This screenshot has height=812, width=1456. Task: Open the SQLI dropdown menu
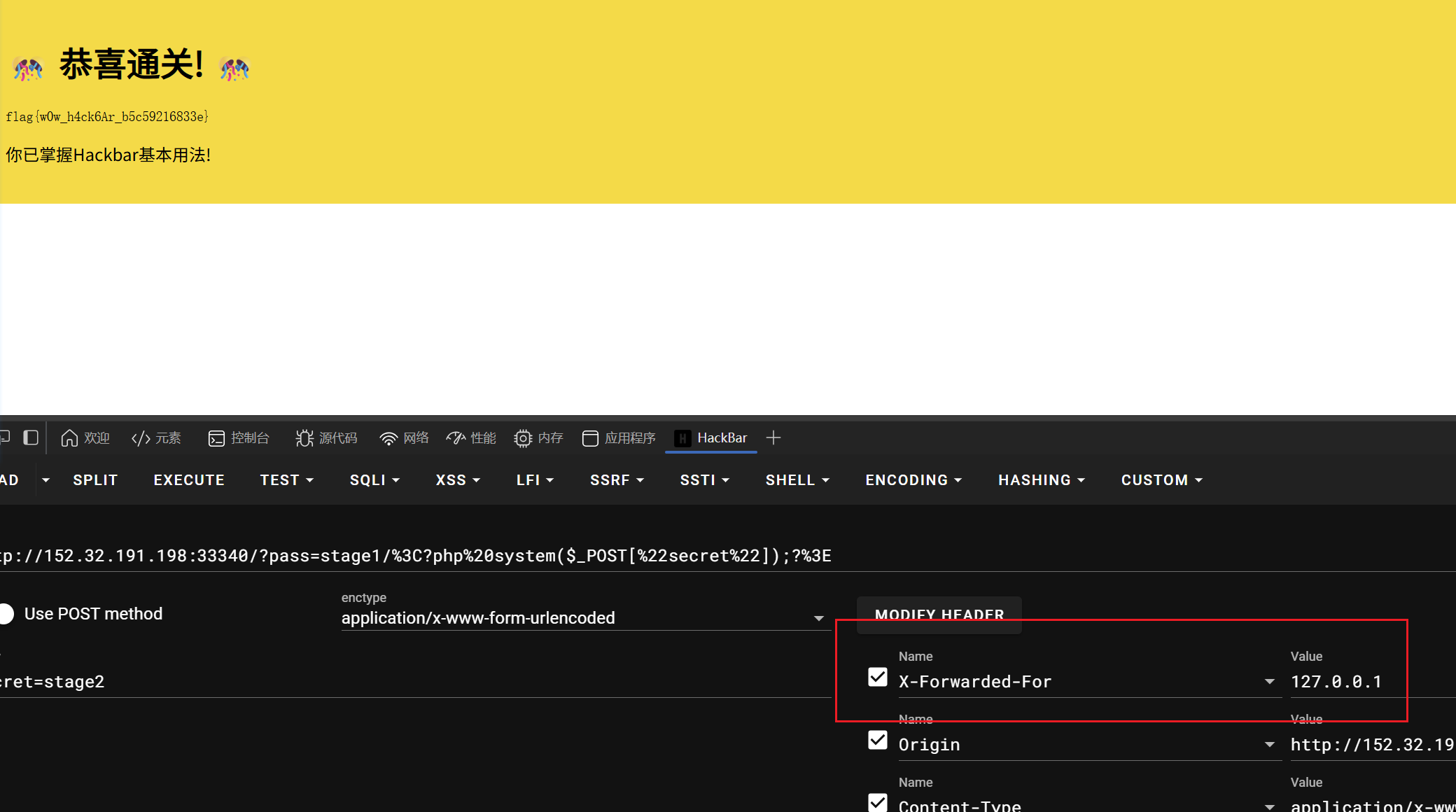[x=374, y=480]
